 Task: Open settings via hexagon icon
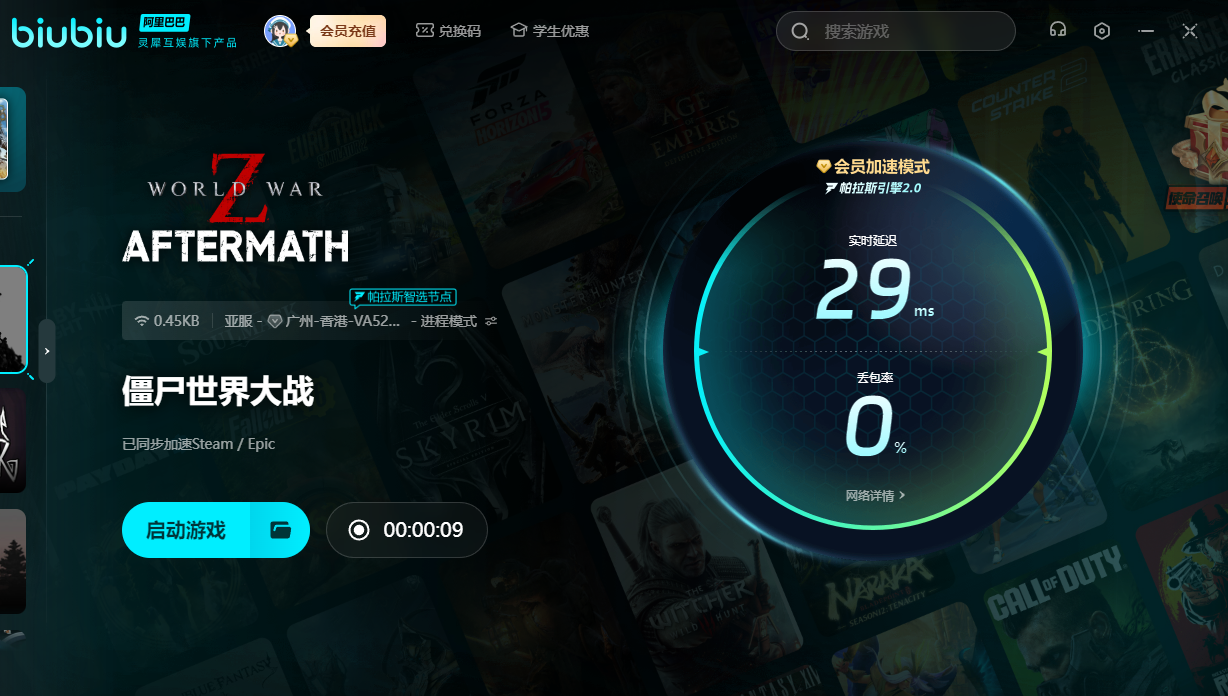tap(1101, 31)
